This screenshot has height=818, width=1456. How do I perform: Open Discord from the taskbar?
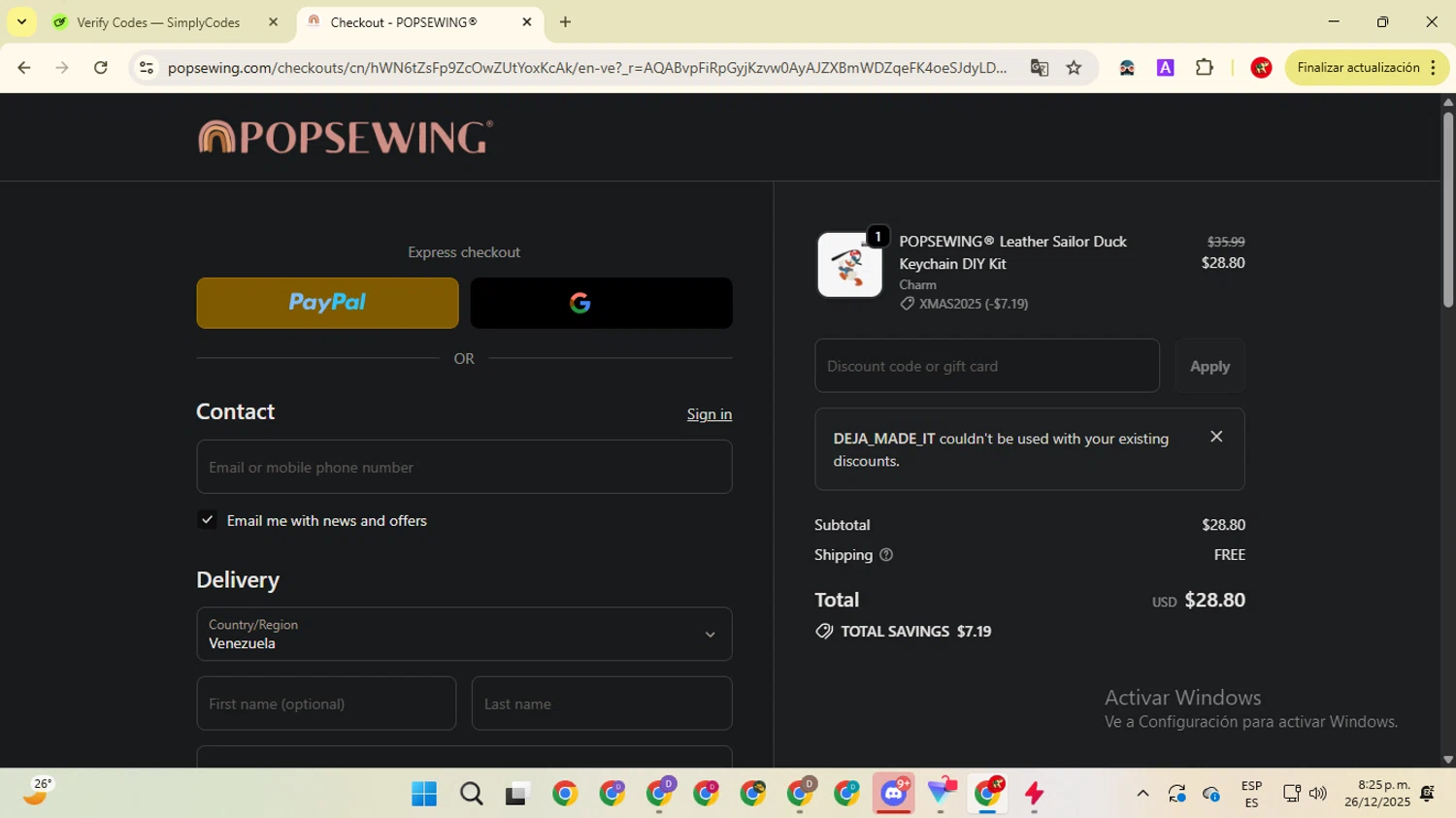click(x=894, y=794)
